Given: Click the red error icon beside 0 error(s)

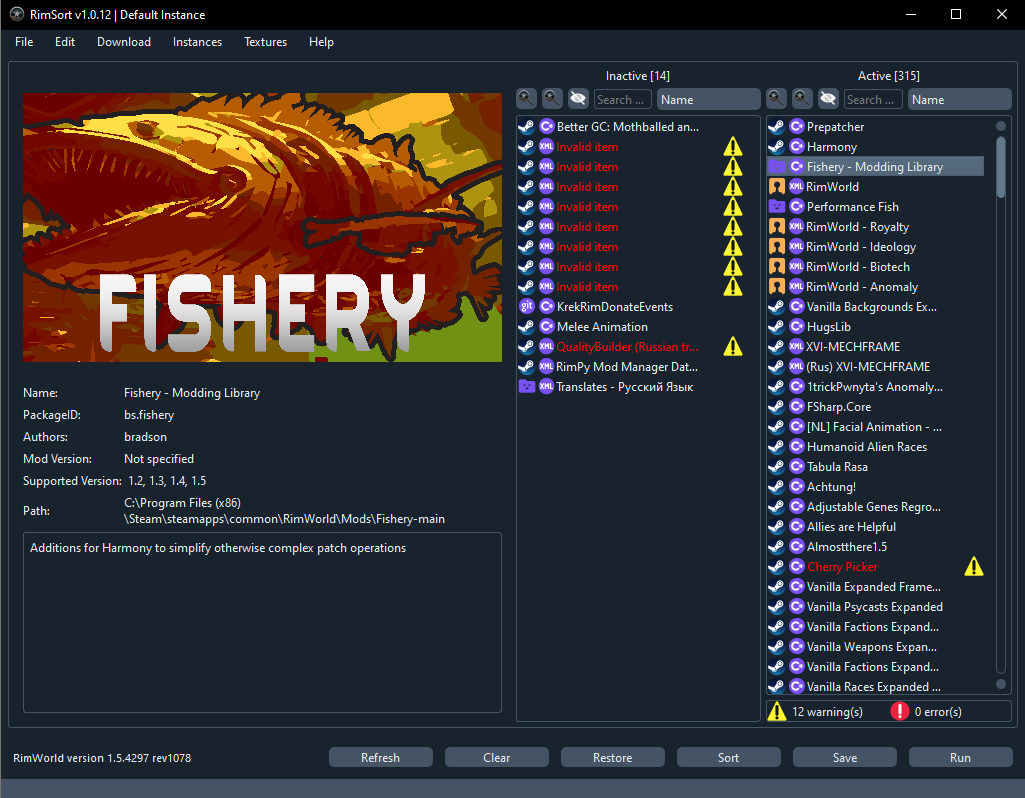Looking at the screenshot, I should 899,711.
